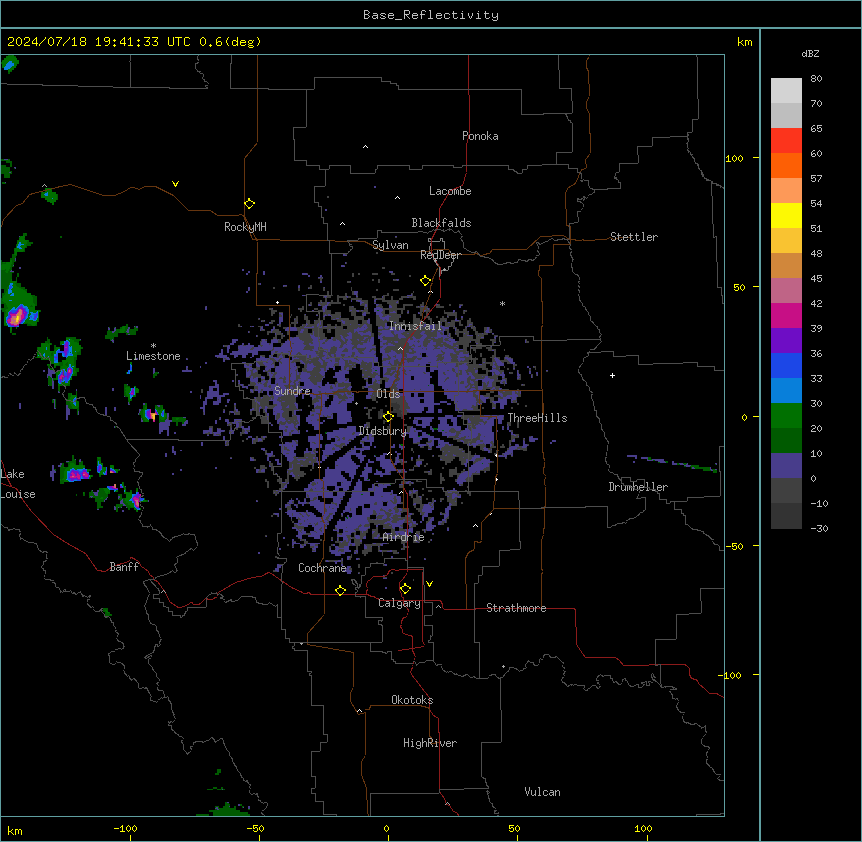Click the Airdrie city label
The image size is (862, 842).
pos(404,537)
